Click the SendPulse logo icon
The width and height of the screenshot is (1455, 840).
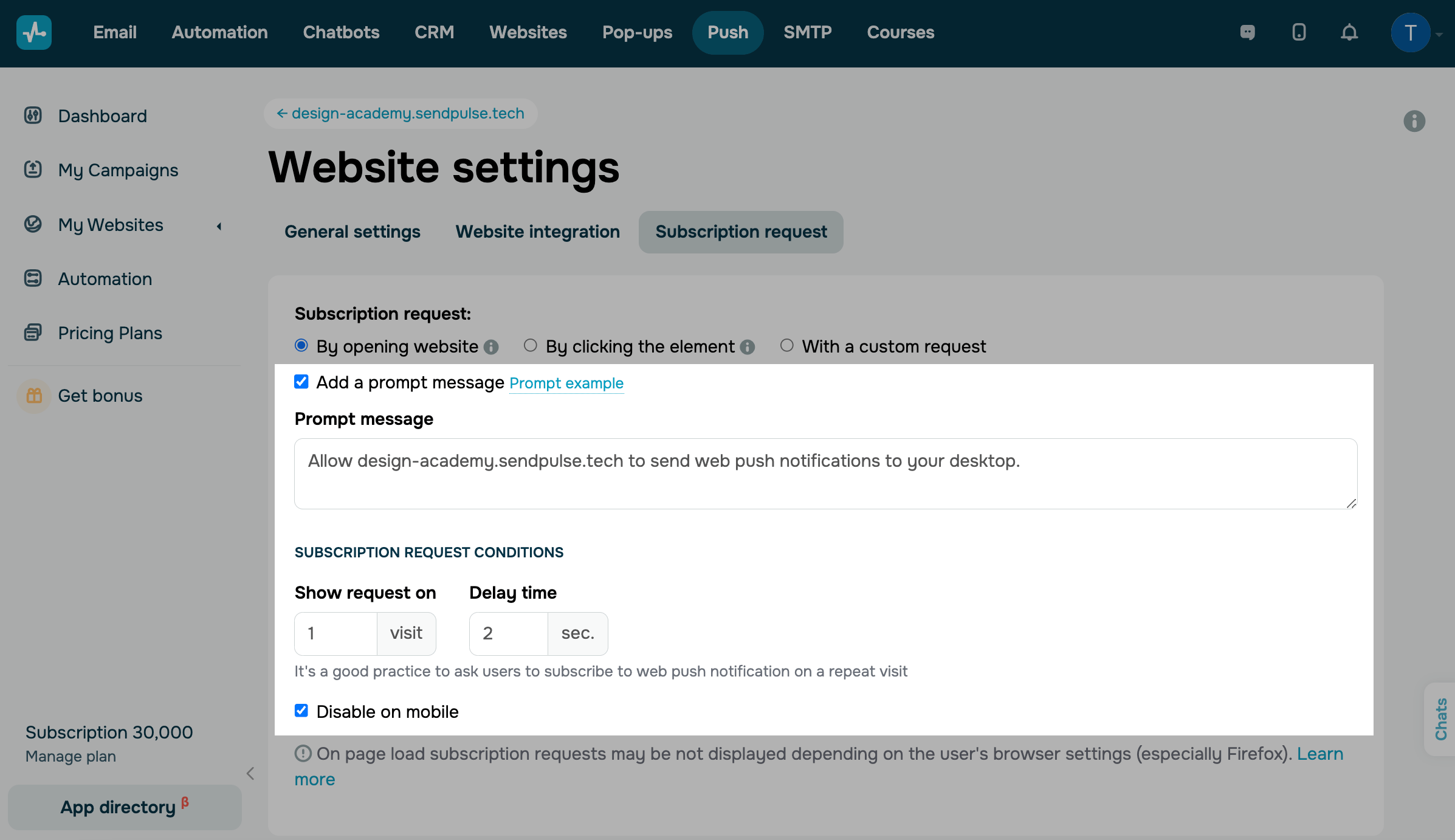(34, 32)
